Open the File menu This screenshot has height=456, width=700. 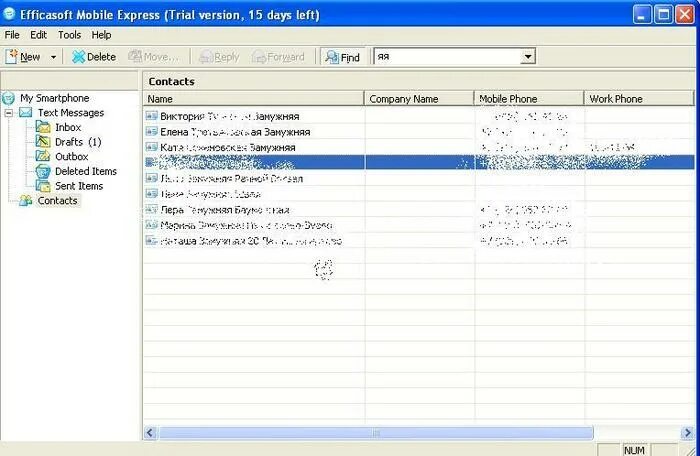[12, 35]
